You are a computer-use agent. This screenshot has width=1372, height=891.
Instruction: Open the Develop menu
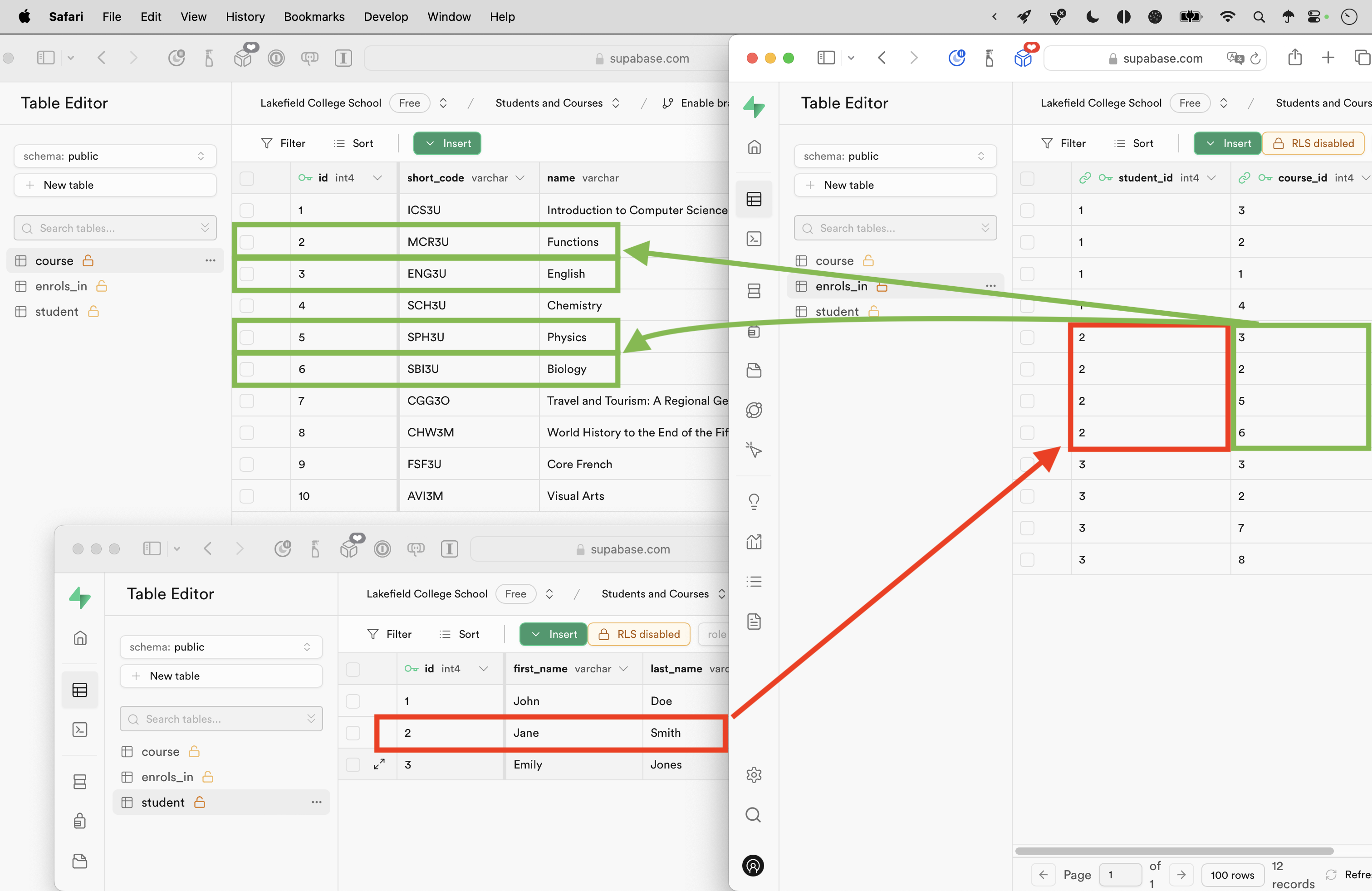click(386, 17)
